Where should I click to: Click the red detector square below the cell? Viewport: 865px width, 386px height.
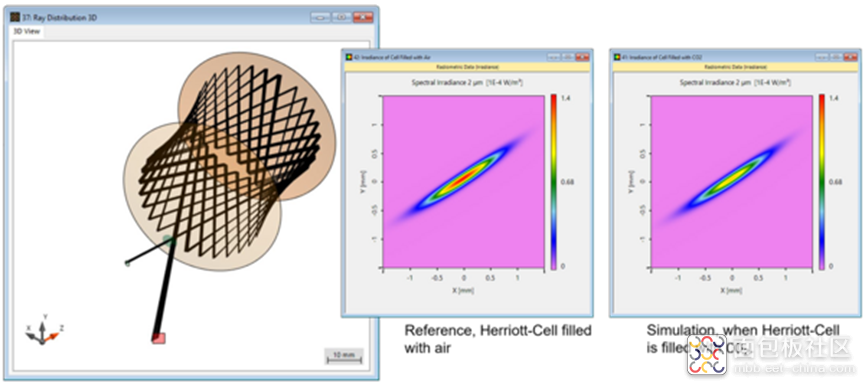pos(158,338)
